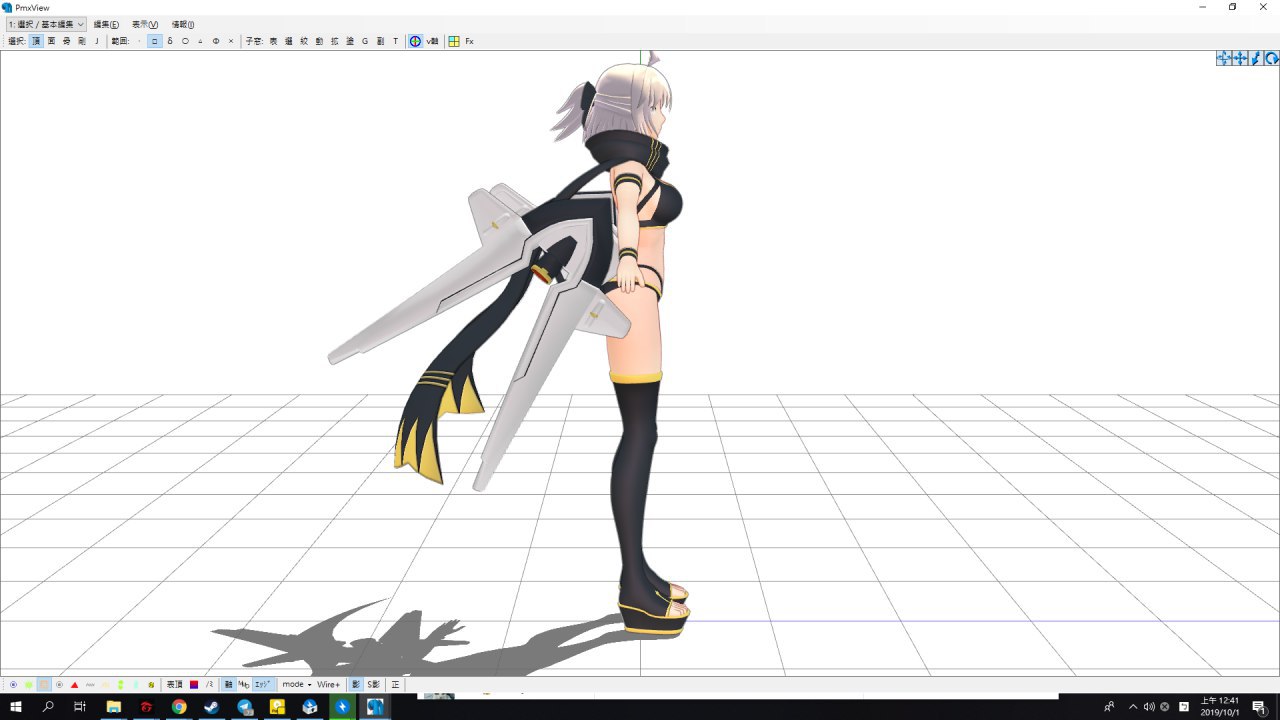Select the box range selection square icon
This screenshot has height=720, width=1280.
tap(155, 41)
